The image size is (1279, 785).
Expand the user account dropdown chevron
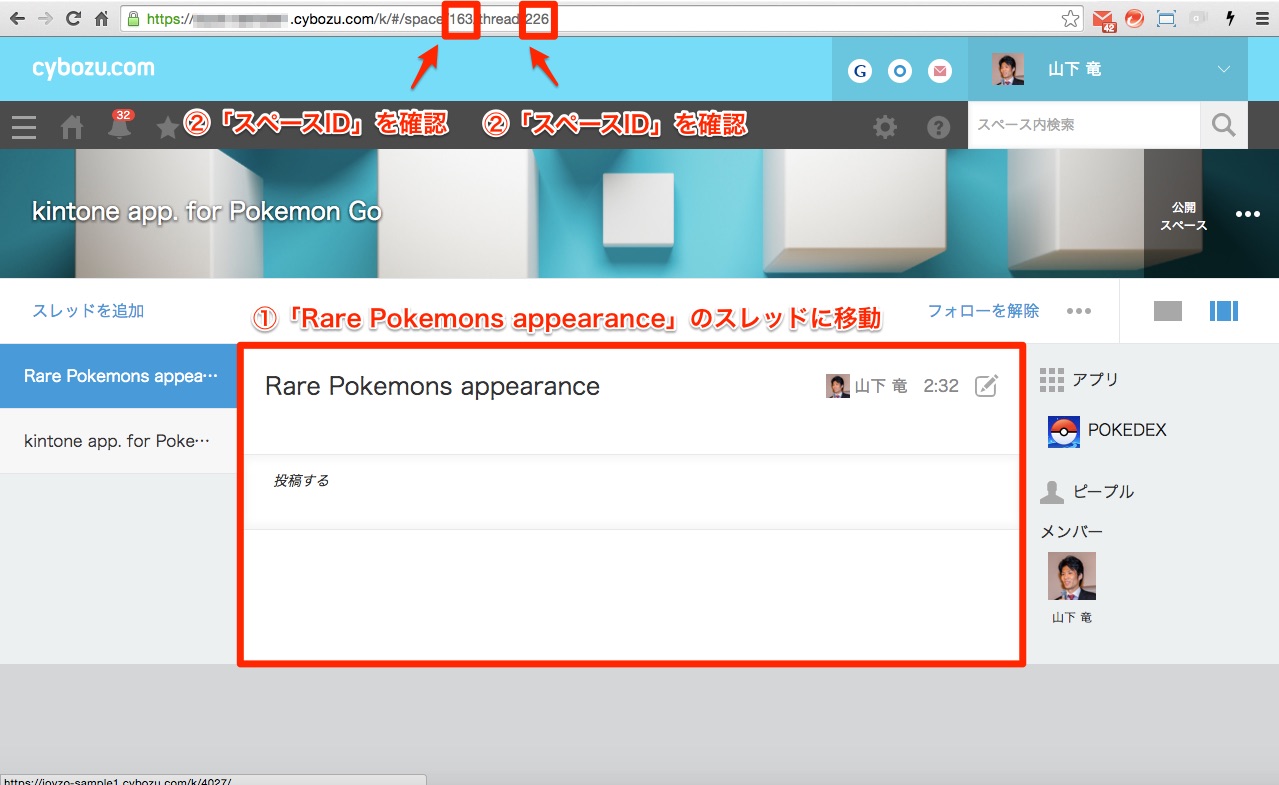tap(1224, 69)
